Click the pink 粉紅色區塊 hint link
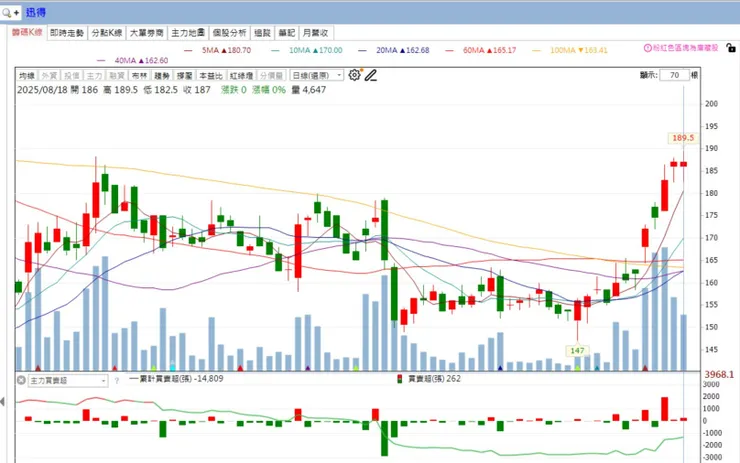Image resolution: width=740 pixels, height=463 pixels. coord(685,48)
